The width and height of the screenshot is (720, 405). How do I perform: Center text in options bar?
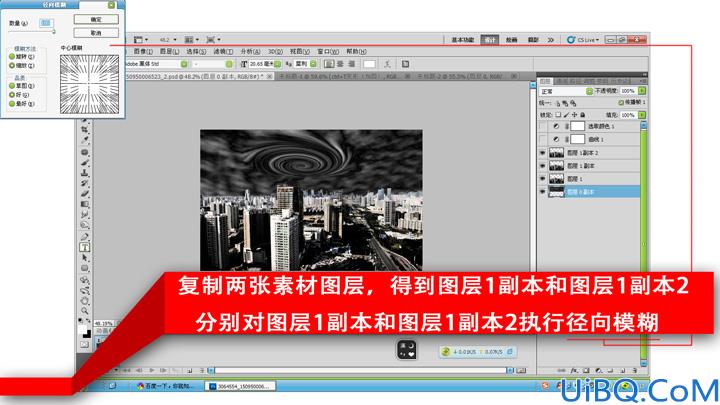(341, 64)
